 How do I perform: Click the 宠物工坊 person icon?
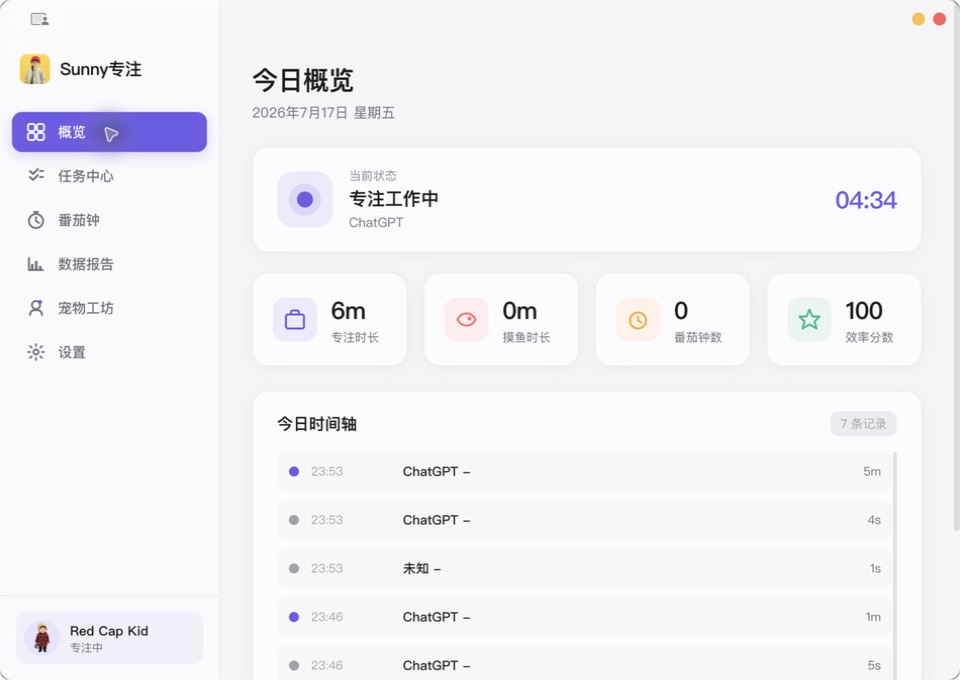pos(36,308)
